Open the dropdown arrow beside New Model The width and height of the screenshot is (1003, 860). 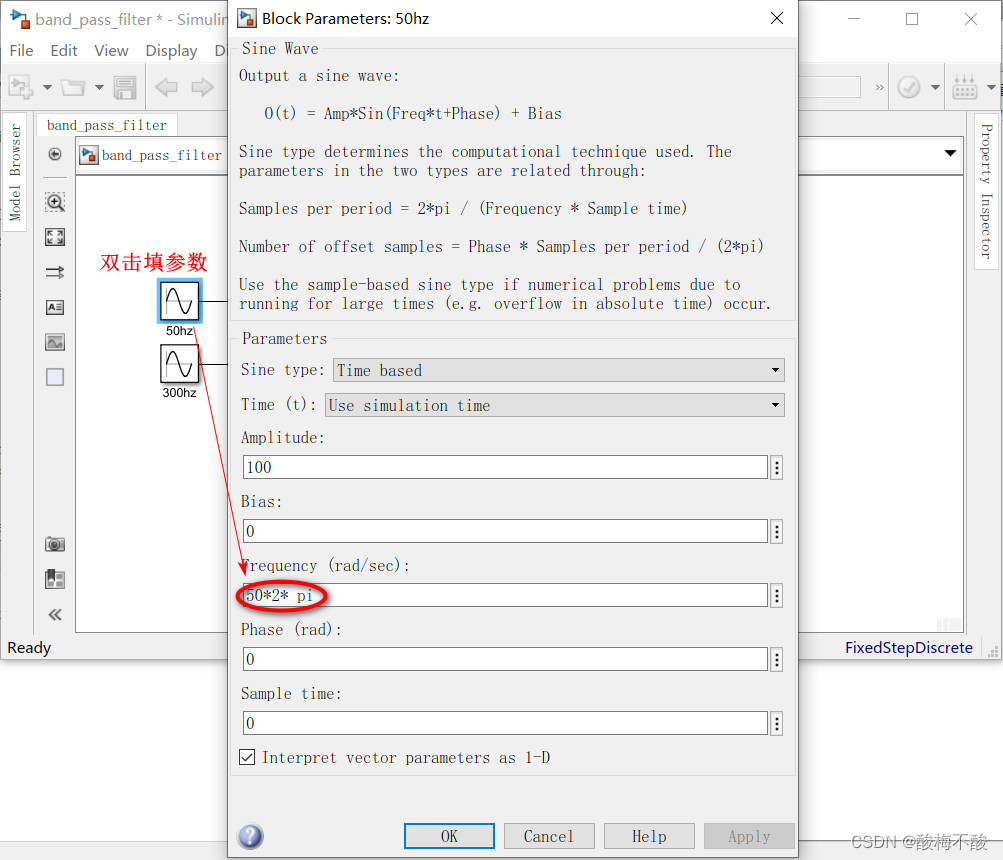click(47, 87)
